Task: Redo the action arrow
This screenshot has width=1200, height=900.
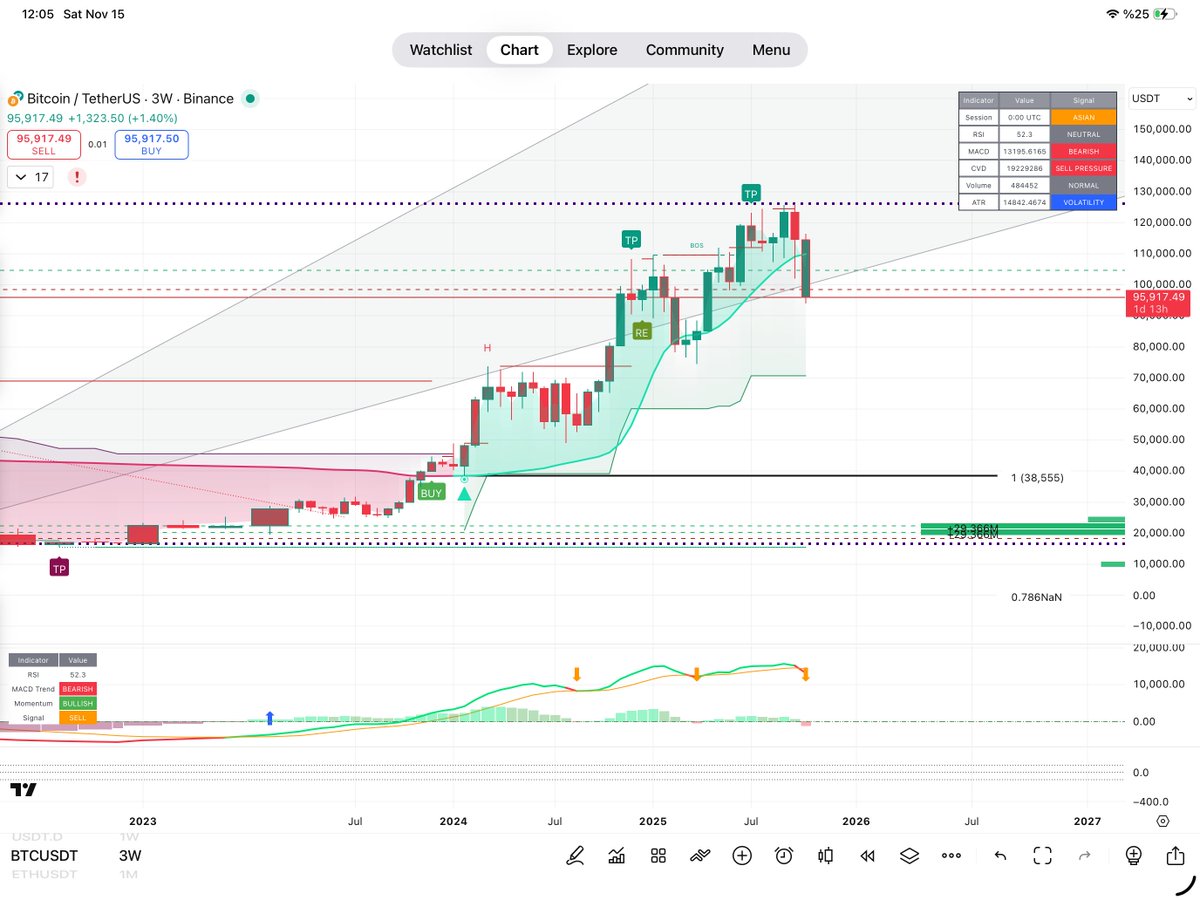Action: point(1084,855)
